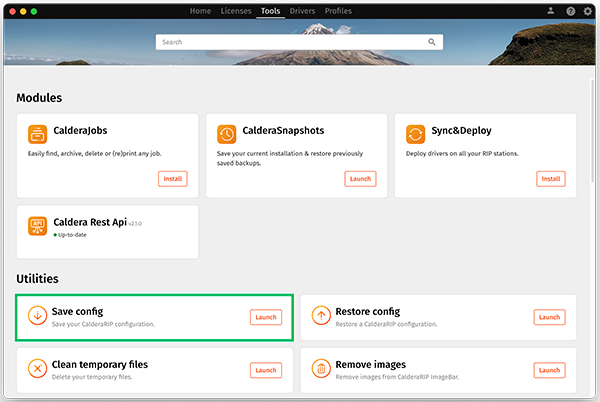Click the Remove images trash icon
The image size is (600, 402).
[x=321, y=368]
